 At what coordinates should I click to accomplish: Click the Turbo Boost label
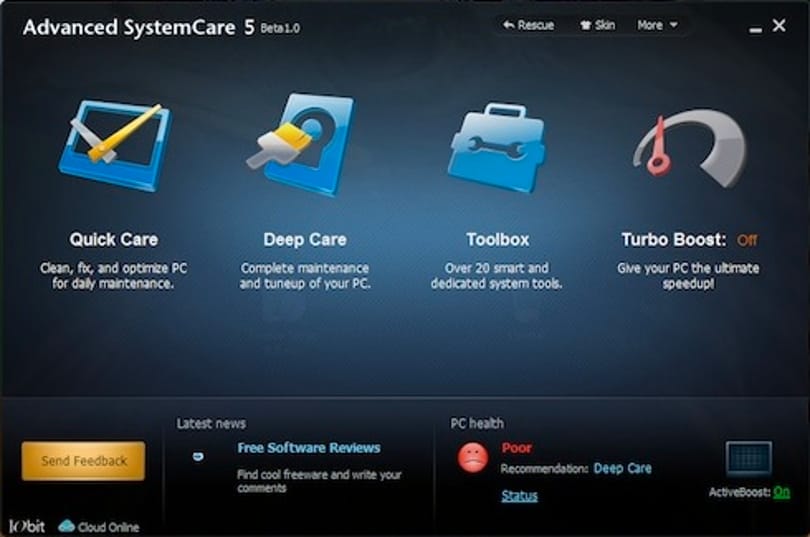[674, 240]
